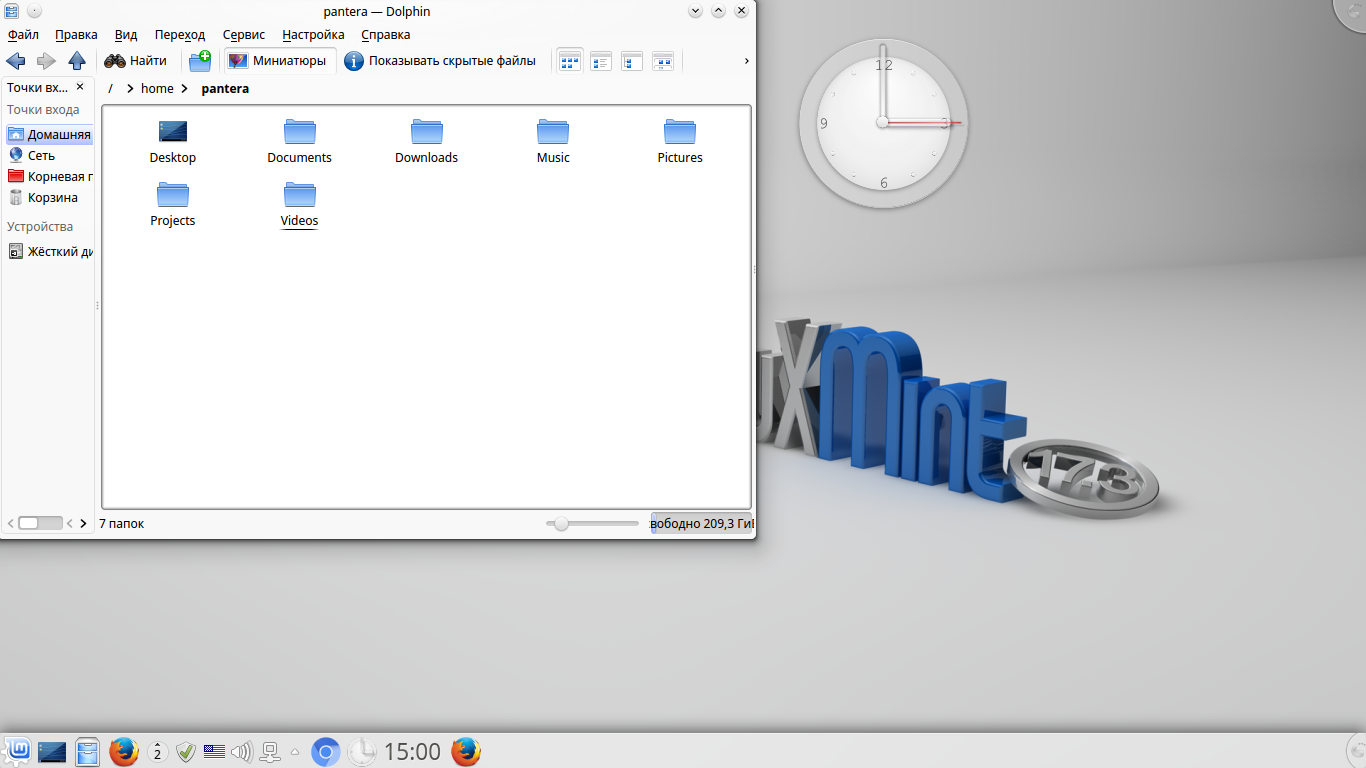This screenshot has width=1366, height=768.
Task: Switch to compact view mode
Action: pos(600,61)
